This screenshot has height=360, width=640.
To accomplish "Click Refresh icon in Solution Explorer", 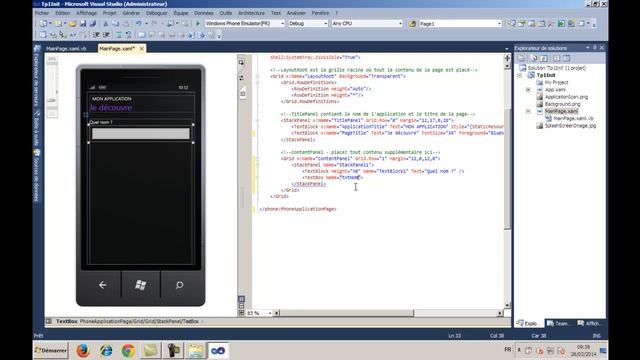I will tap(544, 58).
